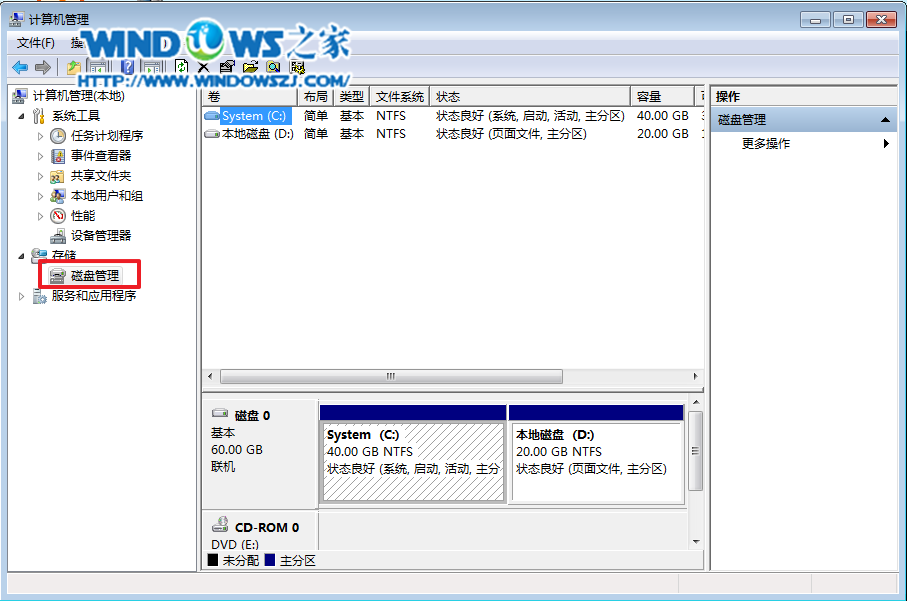This screenshot has height=601, width=907.
Task: Click the black X delete toolbar icon
Action: click(x=204, y=67)
